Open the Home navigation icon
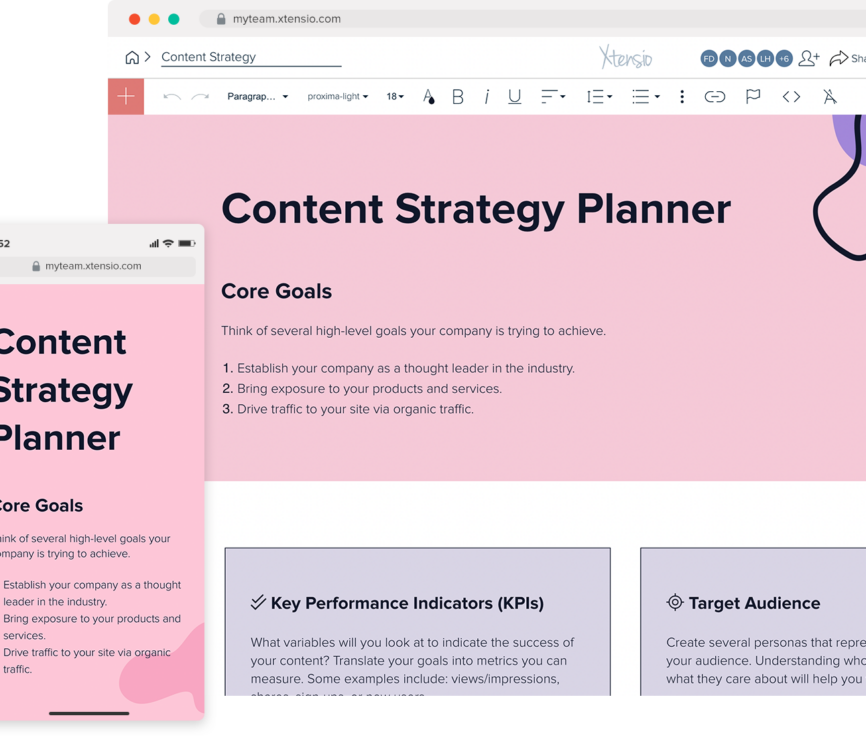Image resolution: width=866 pixels, height=736 pixels. pyautogui.click(x=130, y=57)
